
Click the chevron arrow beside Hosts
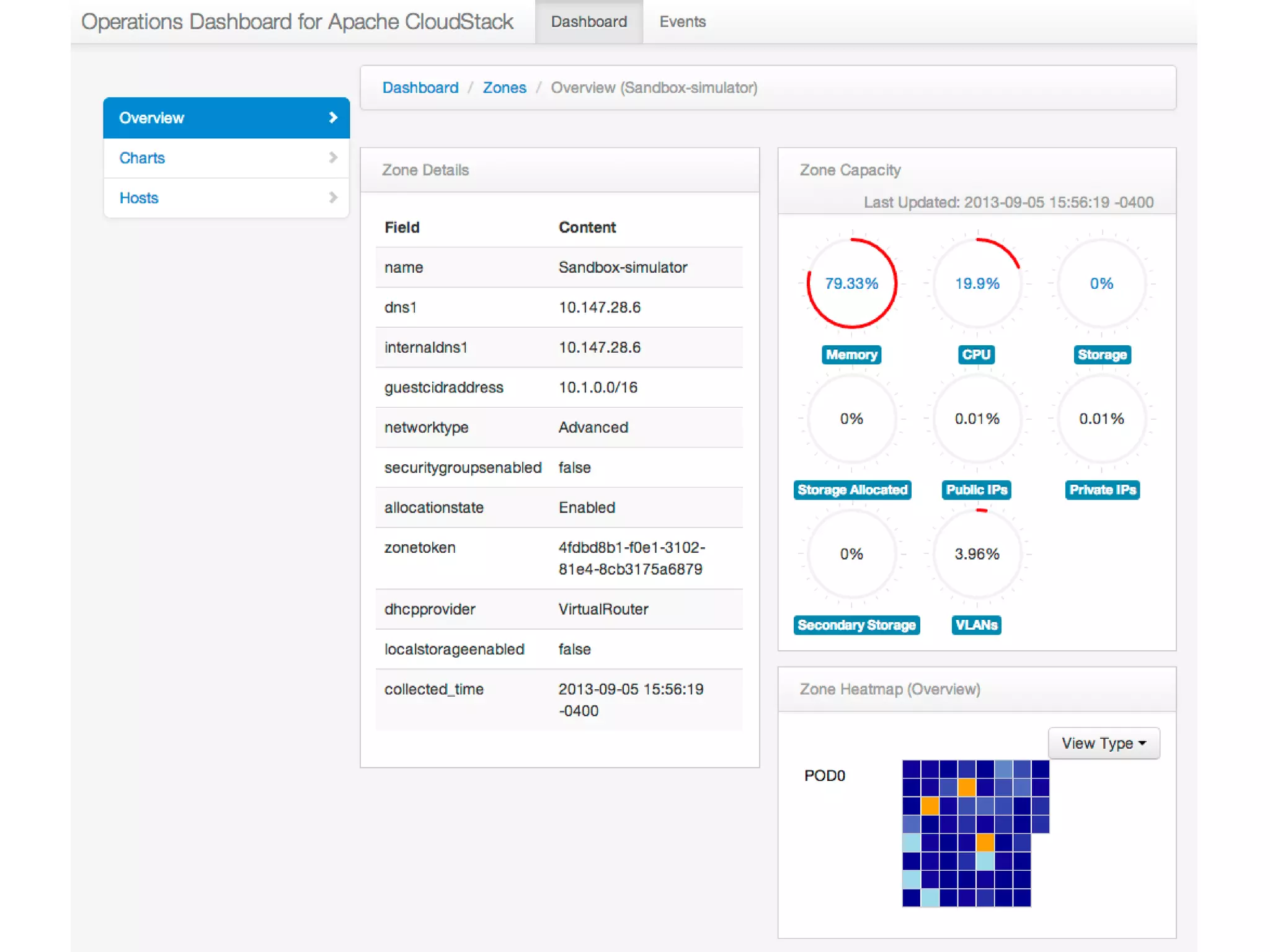333,198
